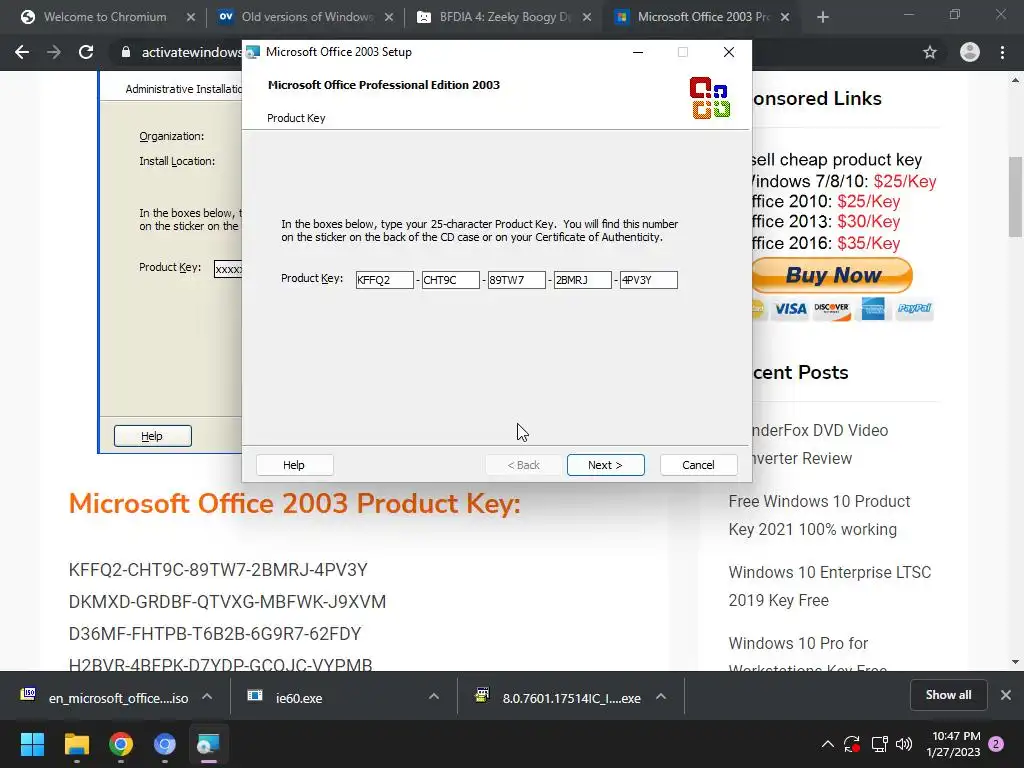Close the Old versions of Windows tab
The image size is (1024, 768).
(x=389, y=17)
